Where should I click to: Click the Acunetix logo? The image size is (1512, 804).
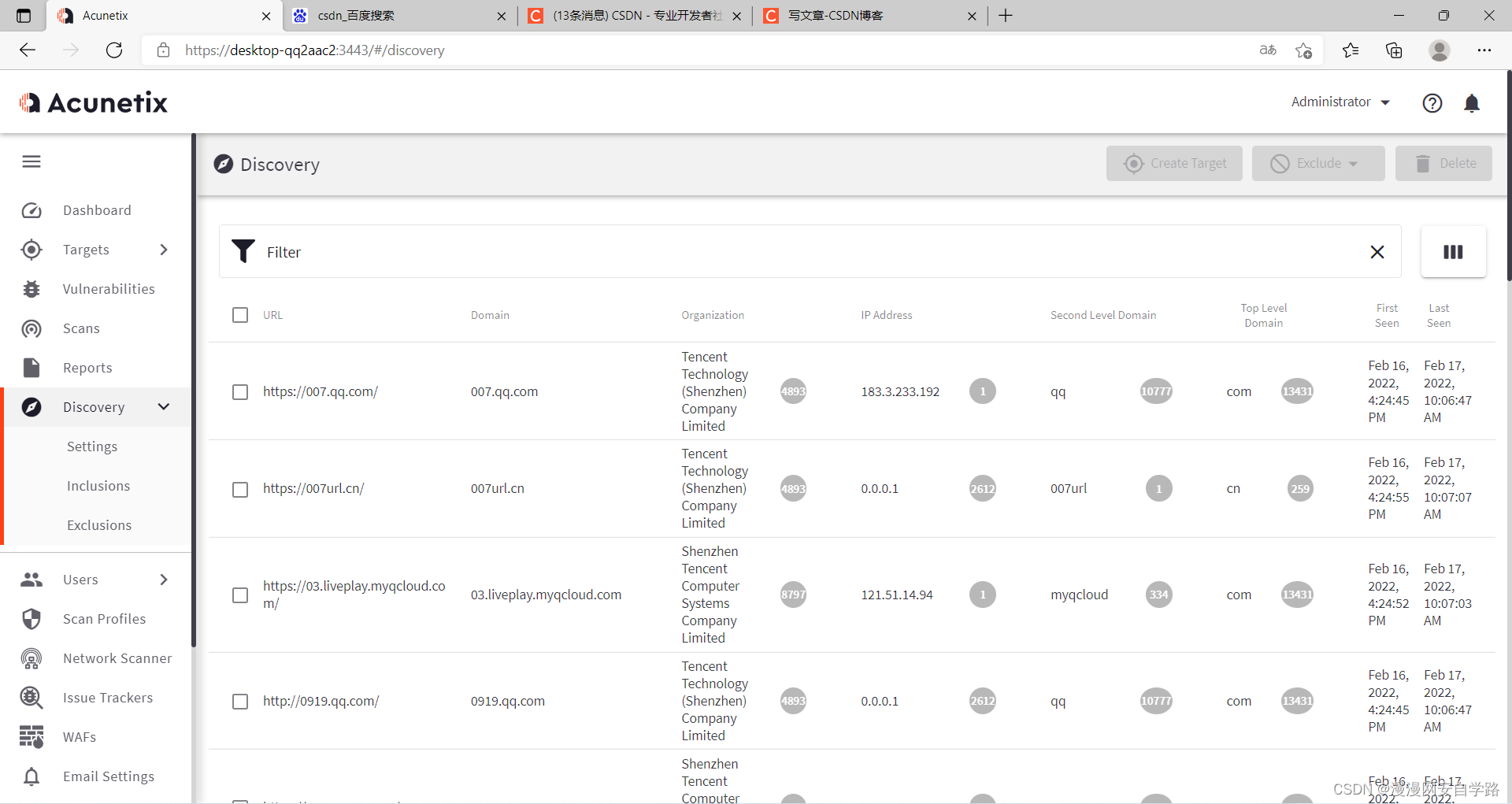94,102
